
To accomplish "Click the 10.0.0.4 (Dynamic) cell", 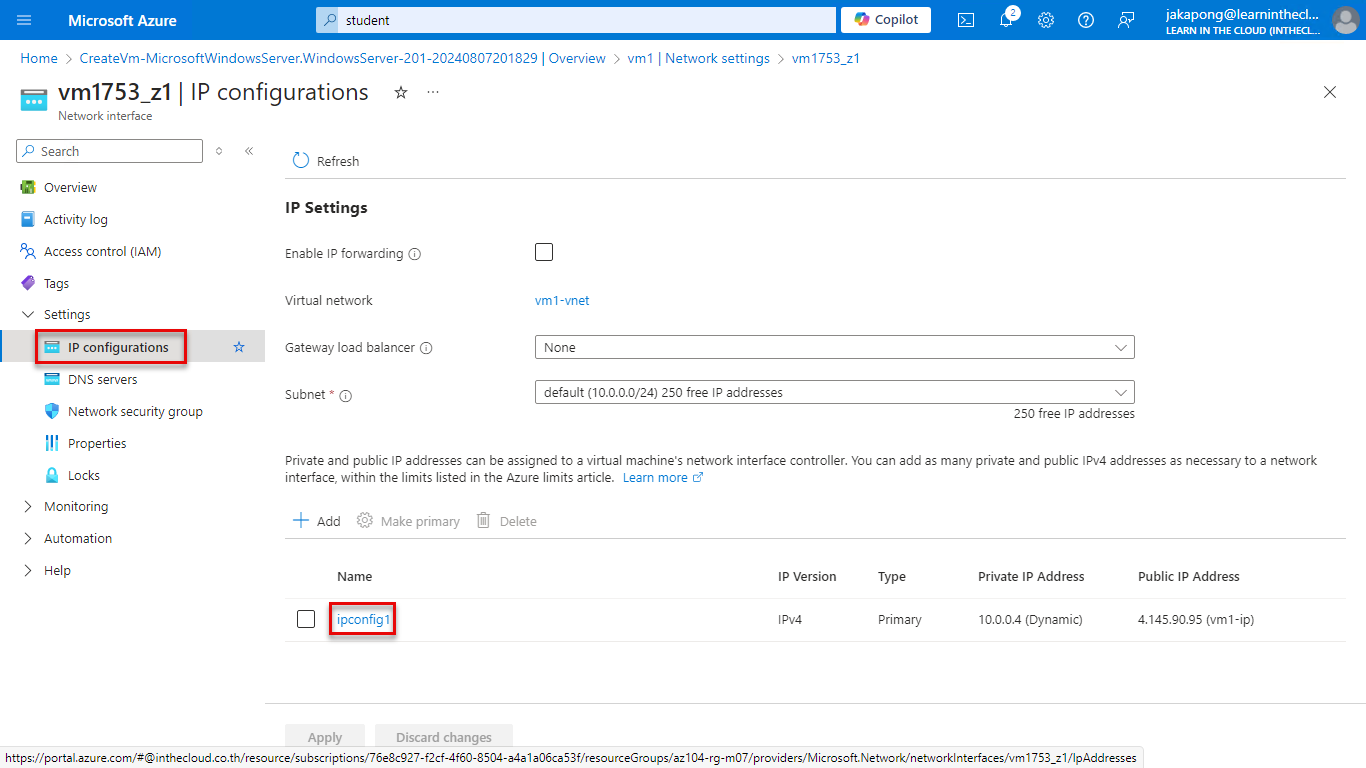I will coord(1030,619).
